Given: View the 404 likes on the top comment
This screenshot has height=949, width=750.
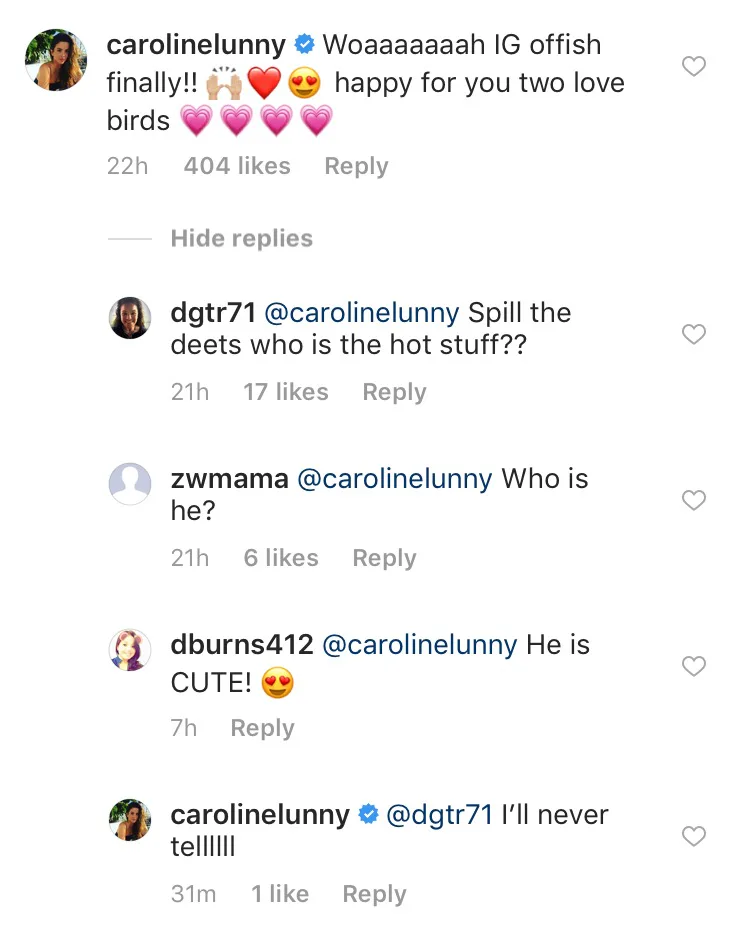Looking at the screenshot, I should point(236,166).
